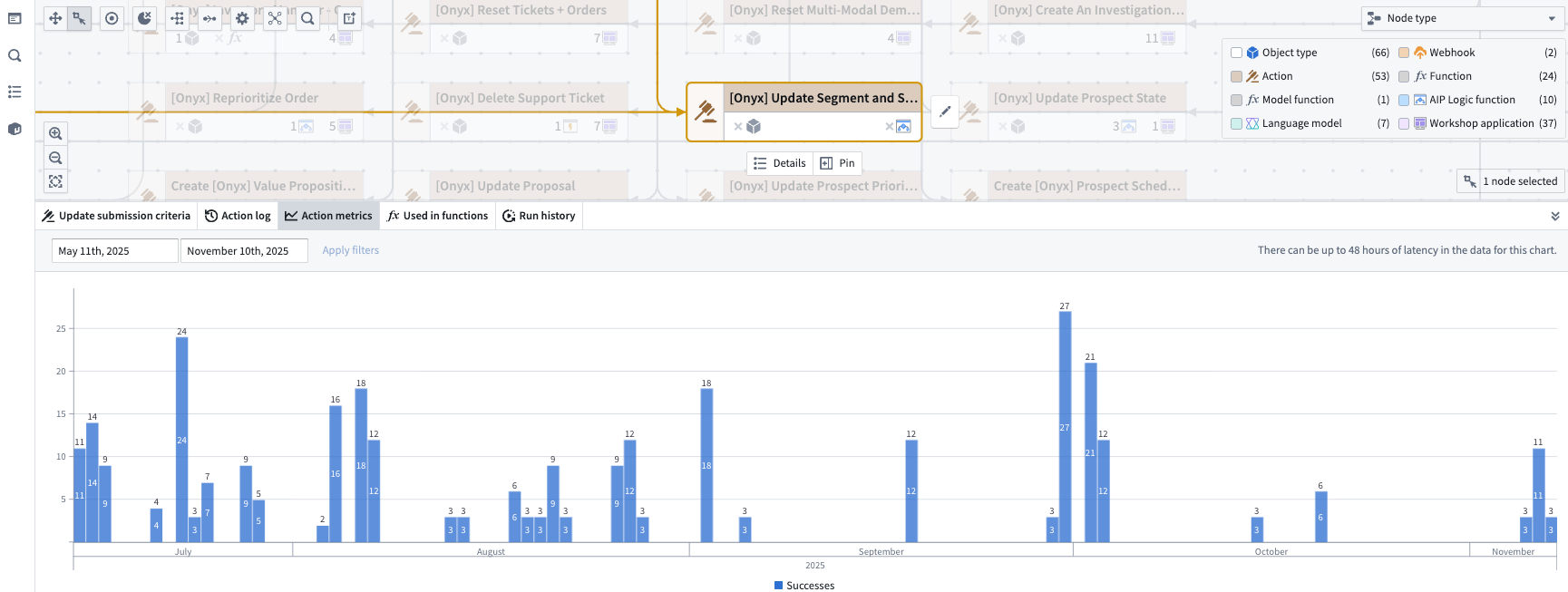Toggle the Function legend checkbox

coord(1404,76)
